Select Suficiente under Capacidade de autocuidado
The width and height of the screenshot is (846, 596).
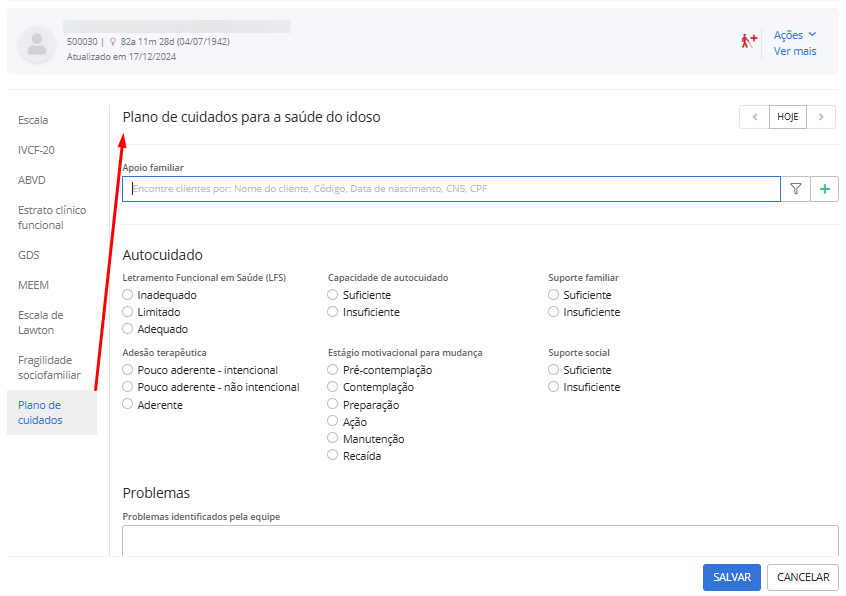(x=332, y=294)
